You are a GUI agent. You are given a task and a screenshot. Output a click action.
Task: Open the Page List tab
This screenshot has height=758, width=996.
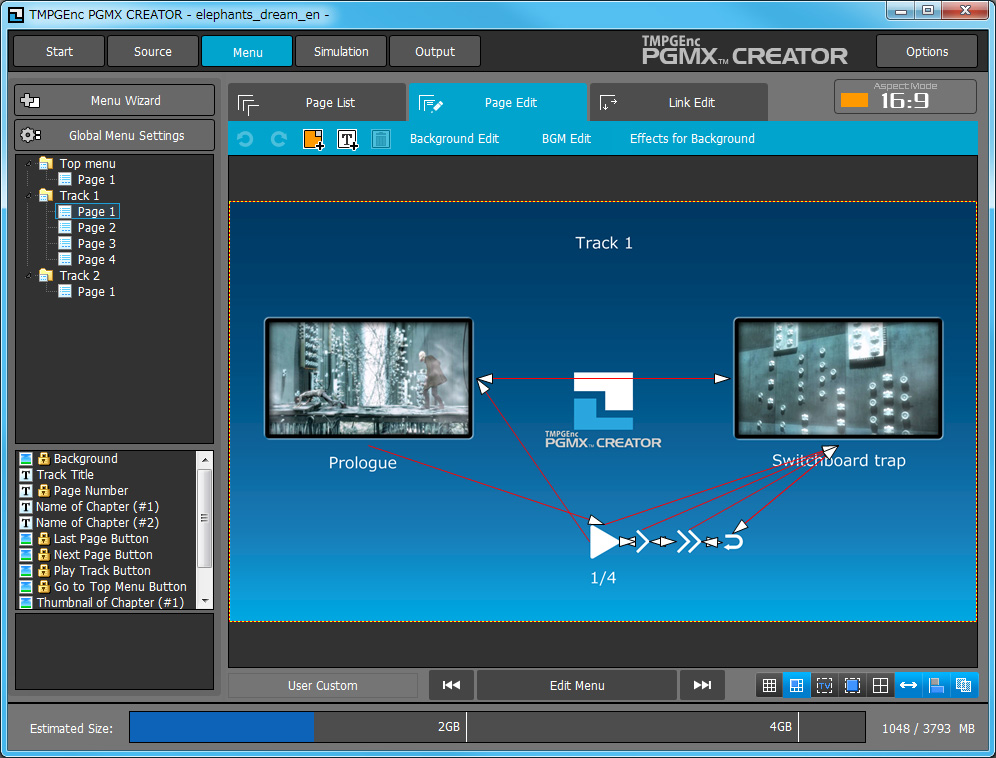[317, 102]
